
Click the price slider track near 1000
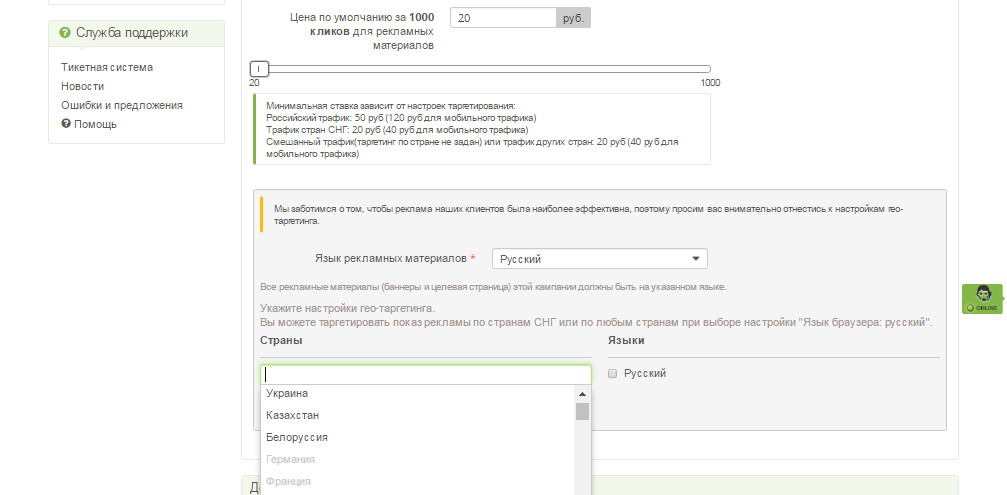(705, 69)
